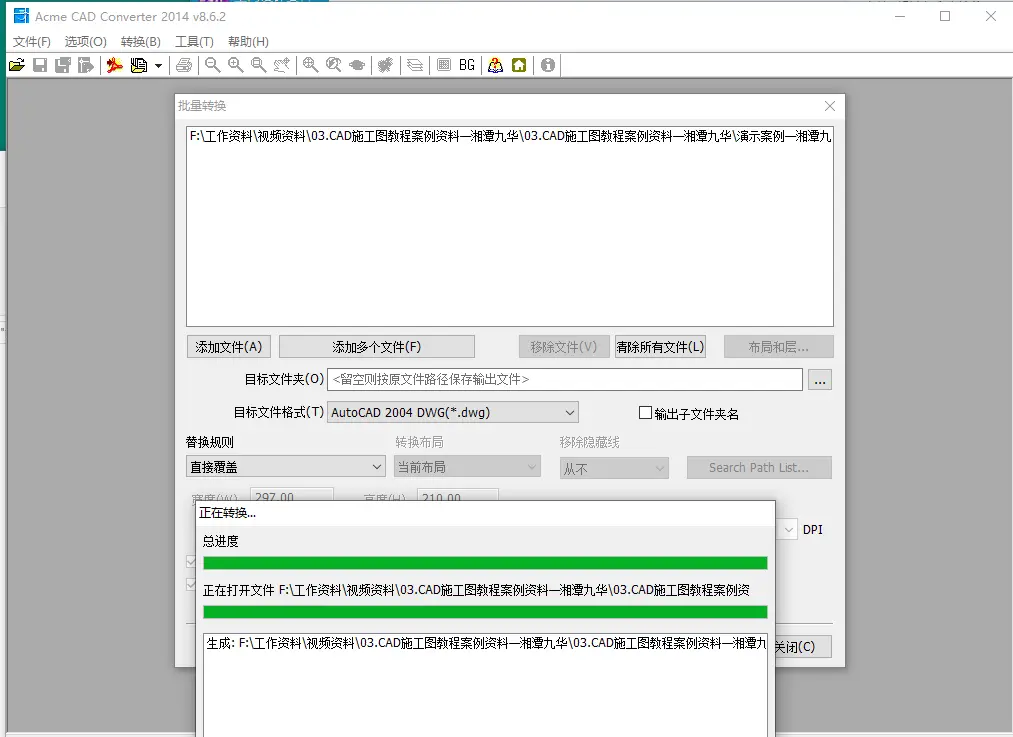Click the Save floppy disk icon
Screen dimensions: 1013x737
pyautogui.click(x=40, y=65)
